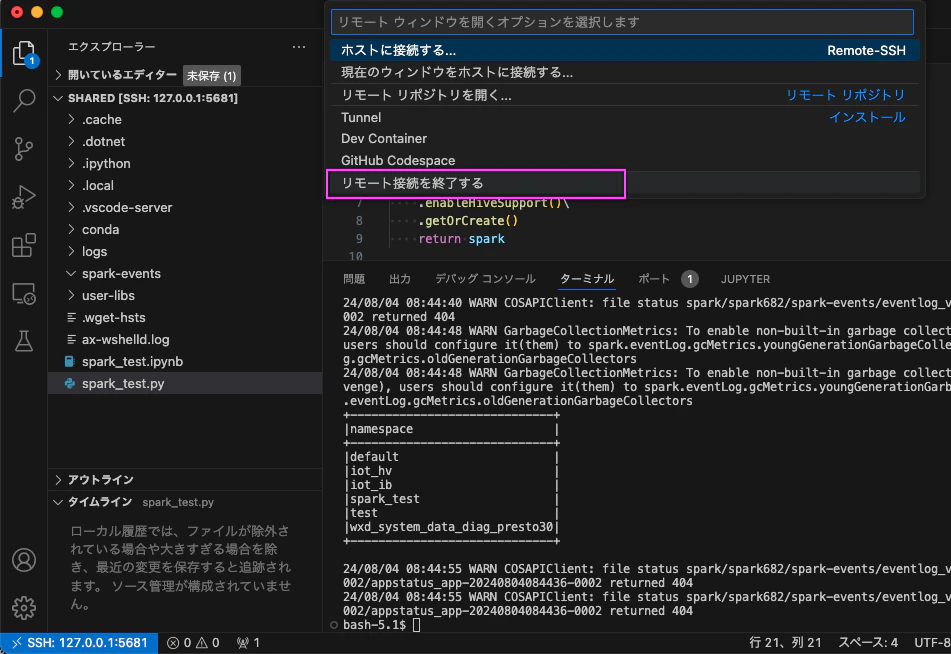Open the Remote Explorer view icon
Image resolution: width=951 pixels, height=654 pixels.
point(24,294)
